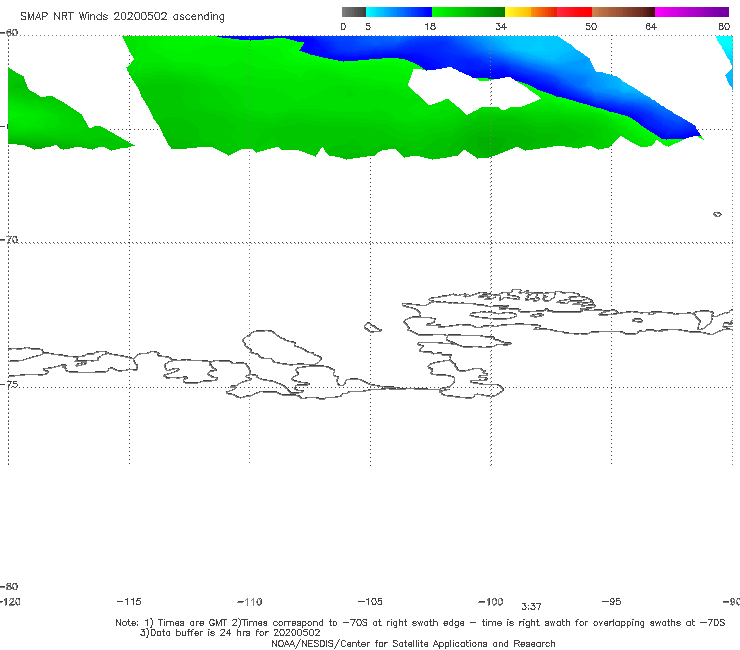Screen dimensions: 740x650
Task: Click the colorbar label "18"
Action: click(430, 26)
